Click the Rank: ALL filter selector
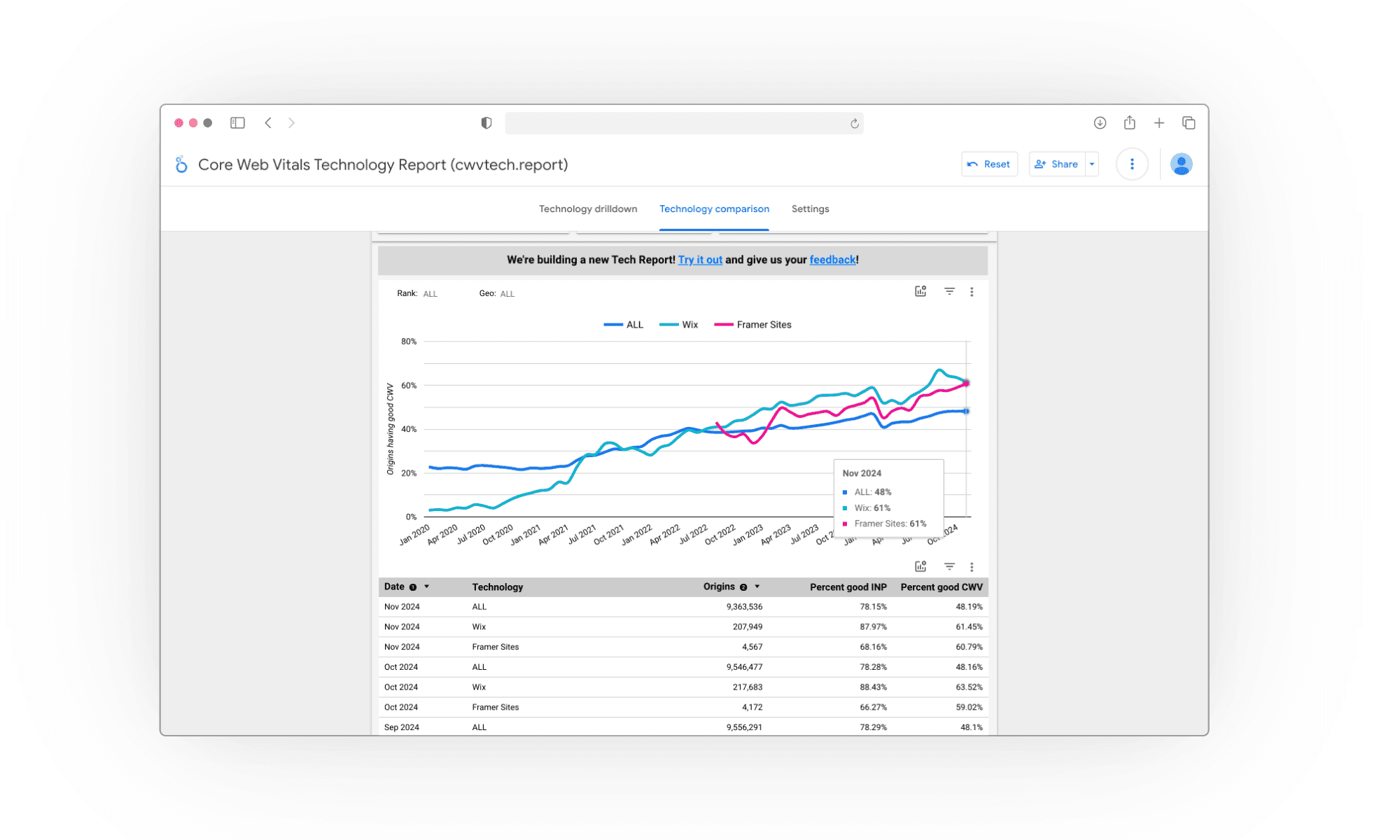 (431, 293)
